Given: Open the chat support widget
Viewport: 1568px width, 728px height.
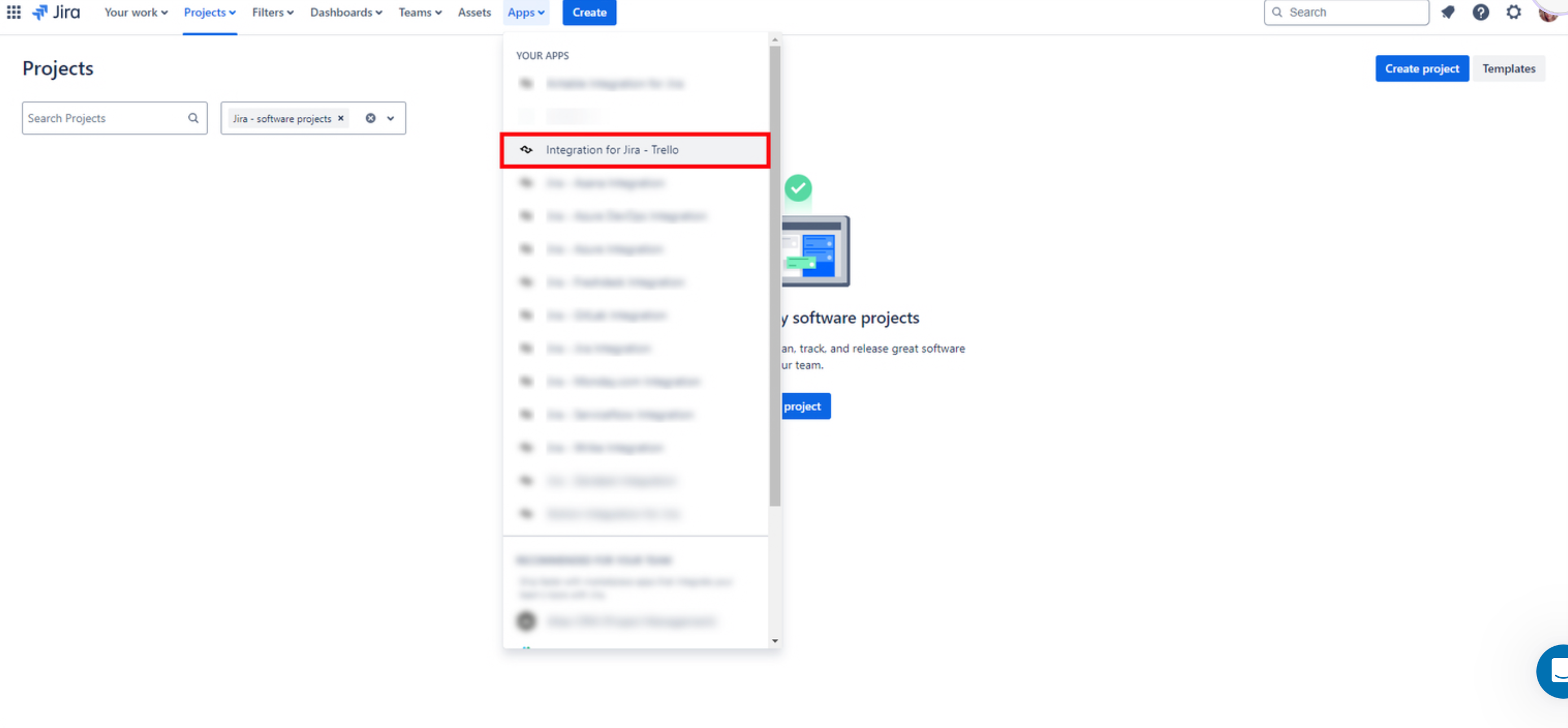Looking at the screenshot, I should tap(1553, 671).
